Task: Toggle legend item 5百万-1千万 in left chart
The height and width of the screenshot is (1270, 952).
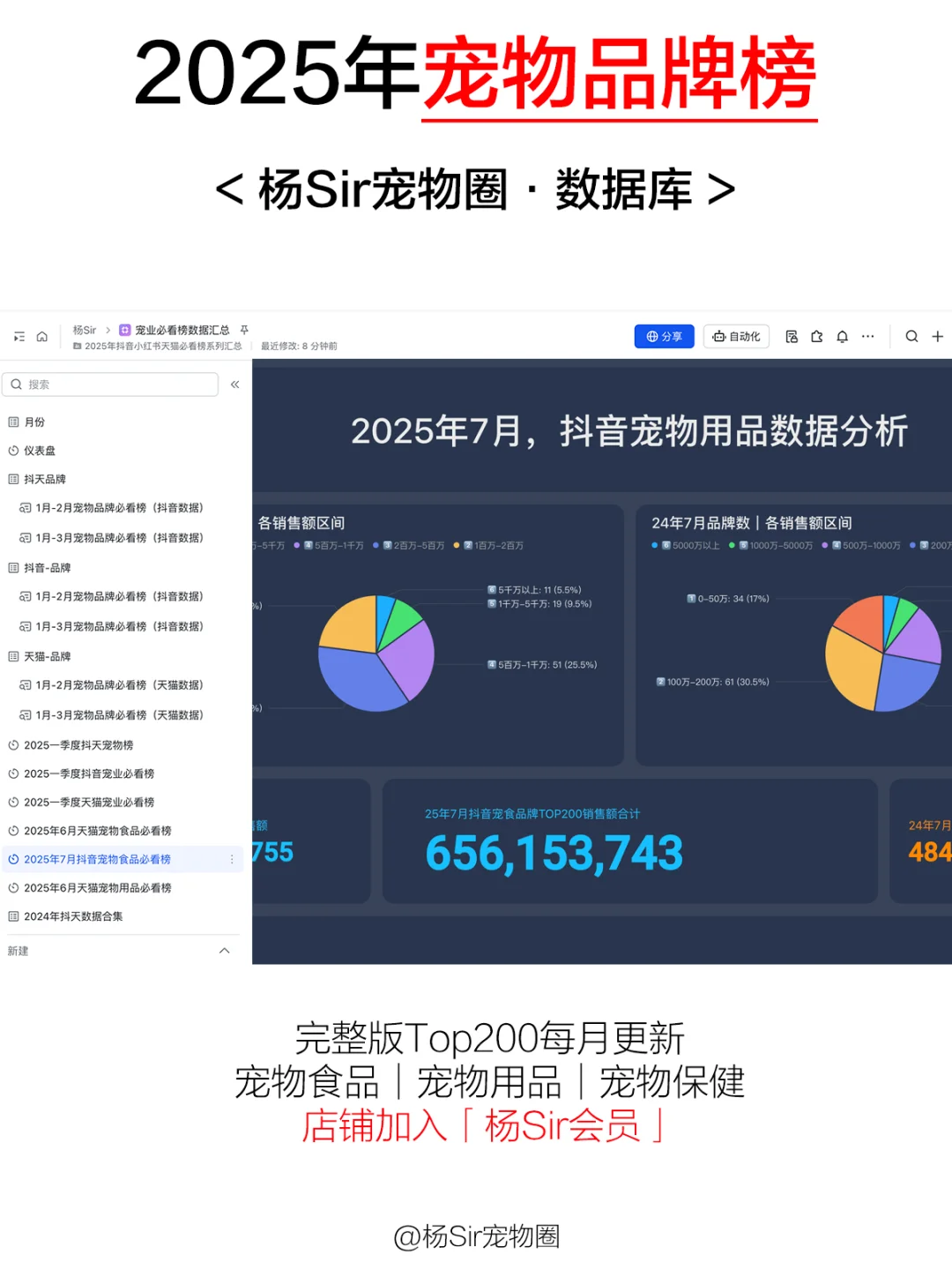Action: point(329,546)
